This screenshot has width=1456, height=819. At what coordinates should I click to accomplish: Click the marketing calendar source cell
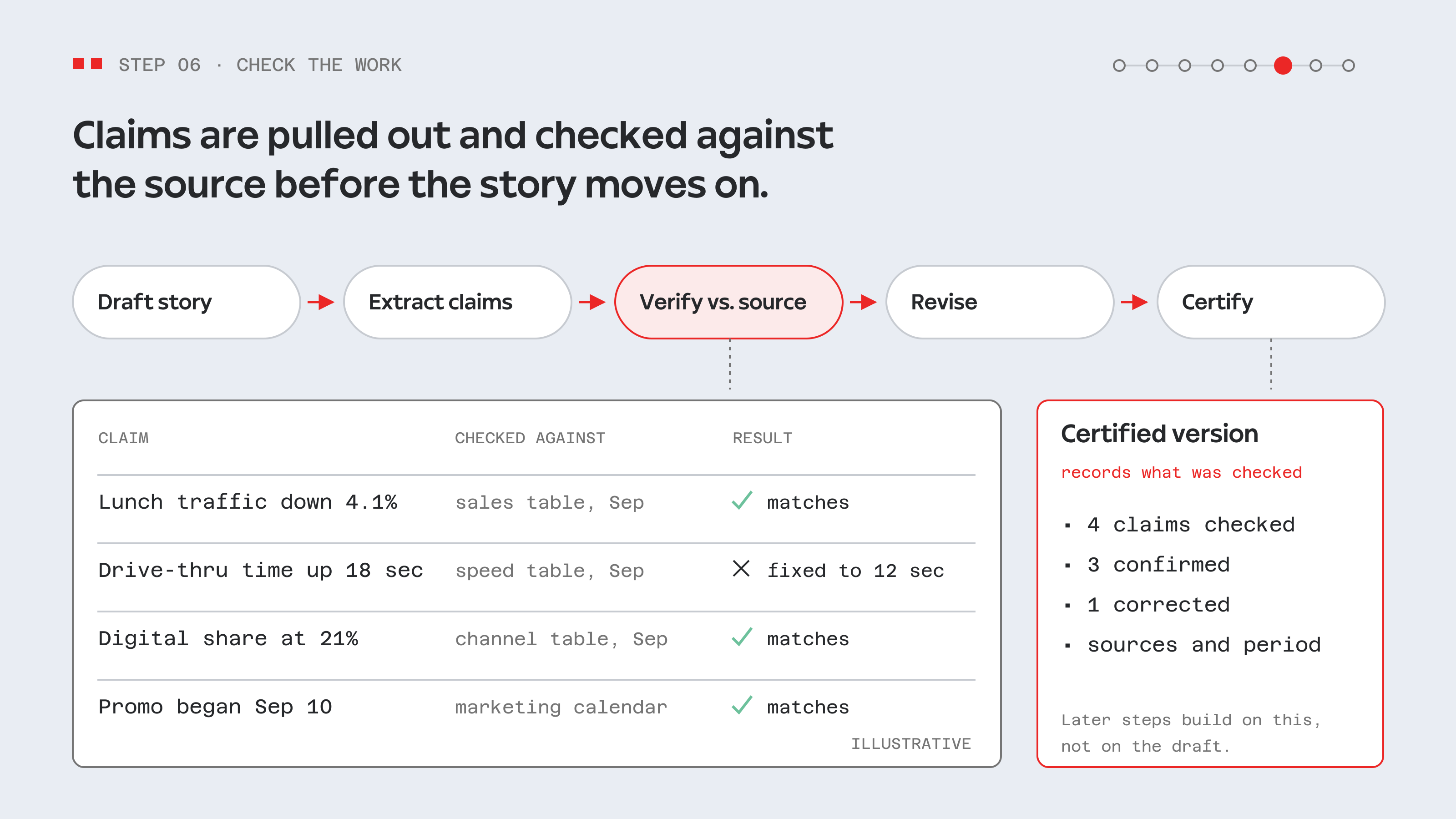(561, 708)
